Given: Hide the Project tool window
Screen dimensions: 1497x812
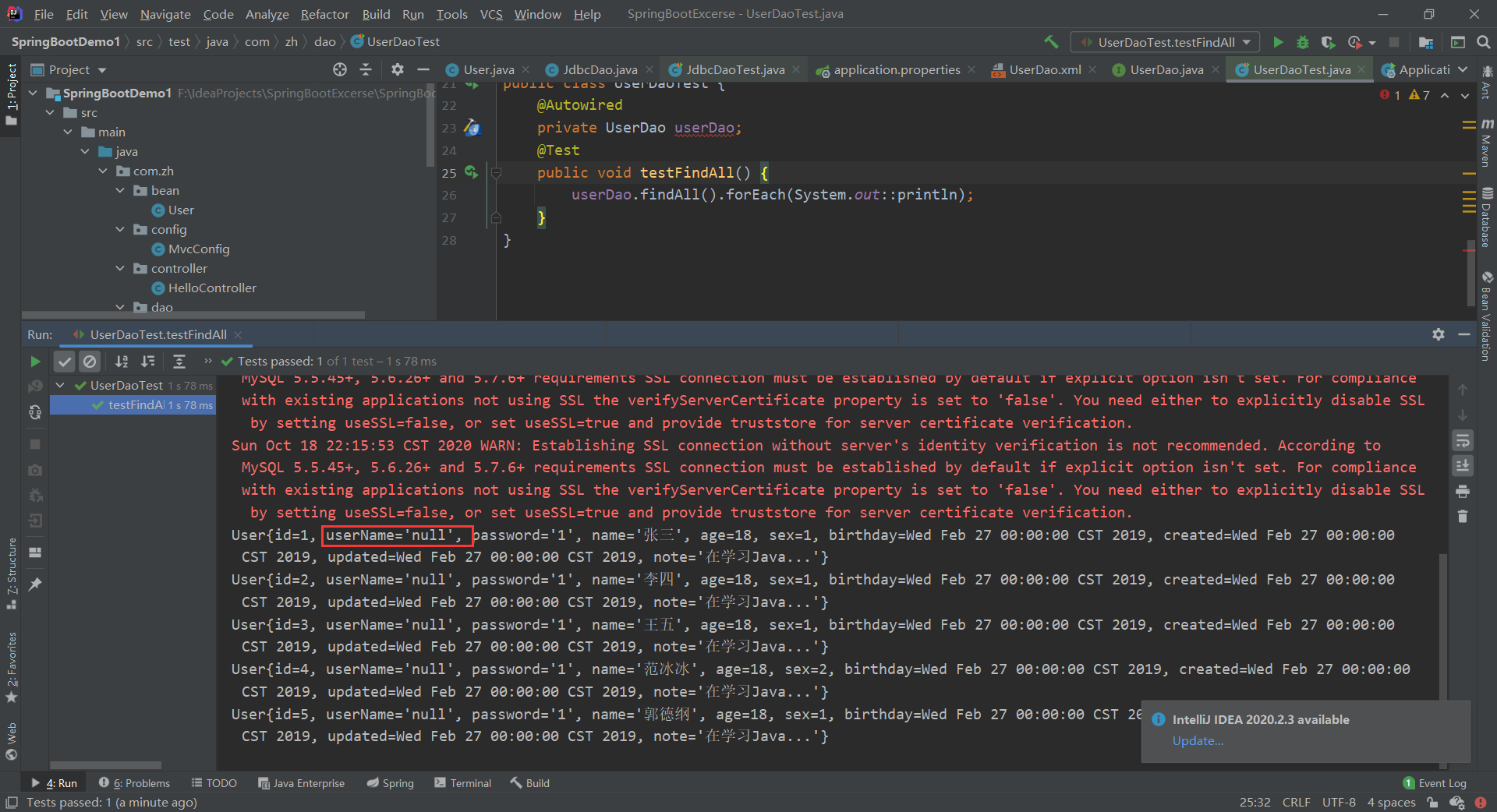Looking at the screenshot, I should (423, 69).
